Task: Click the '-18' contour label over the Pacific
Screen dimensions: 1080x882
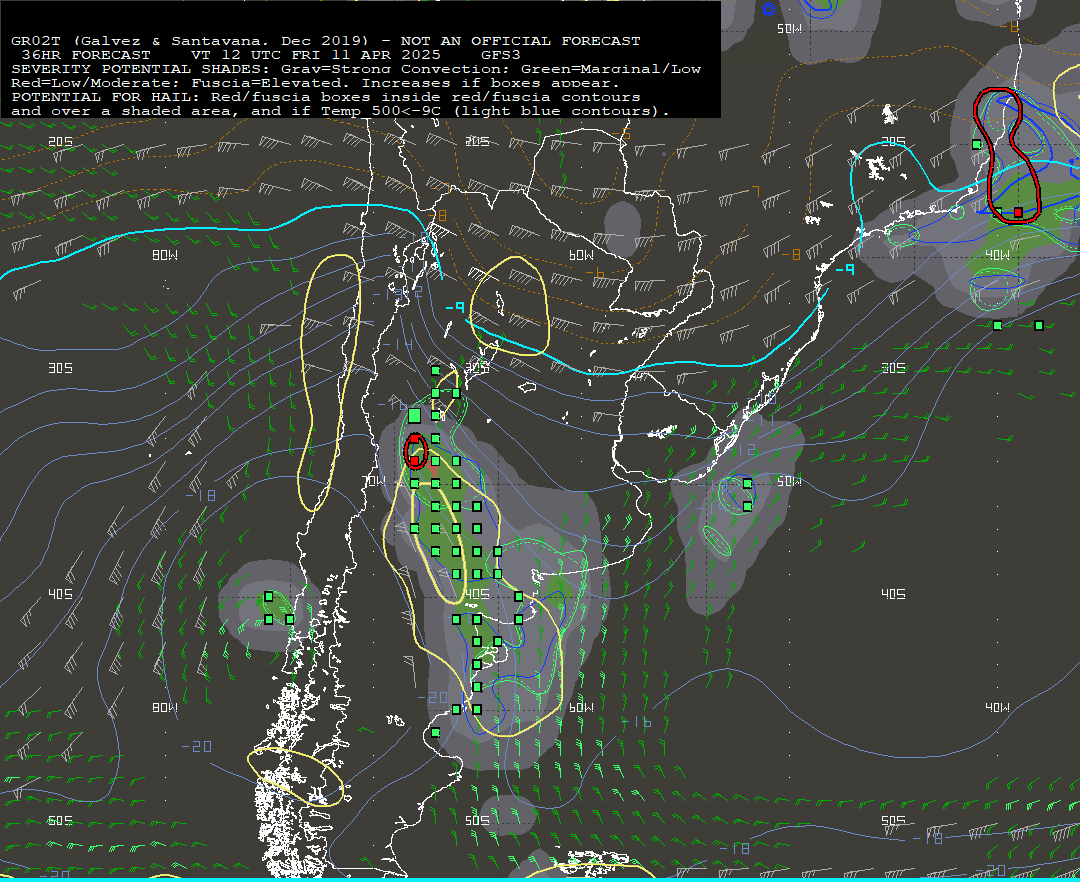Action: 200,495
